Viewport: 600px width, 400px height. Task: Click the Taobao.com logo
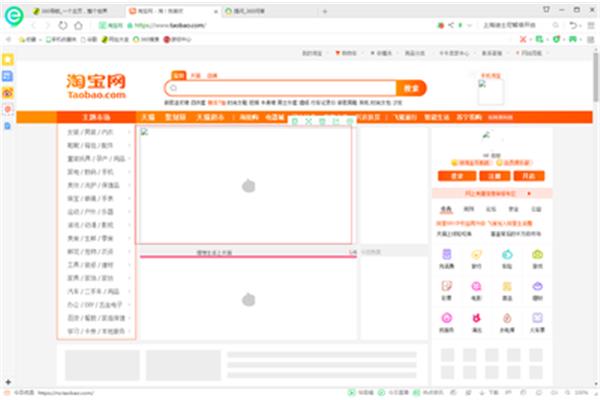pos(96,86)
